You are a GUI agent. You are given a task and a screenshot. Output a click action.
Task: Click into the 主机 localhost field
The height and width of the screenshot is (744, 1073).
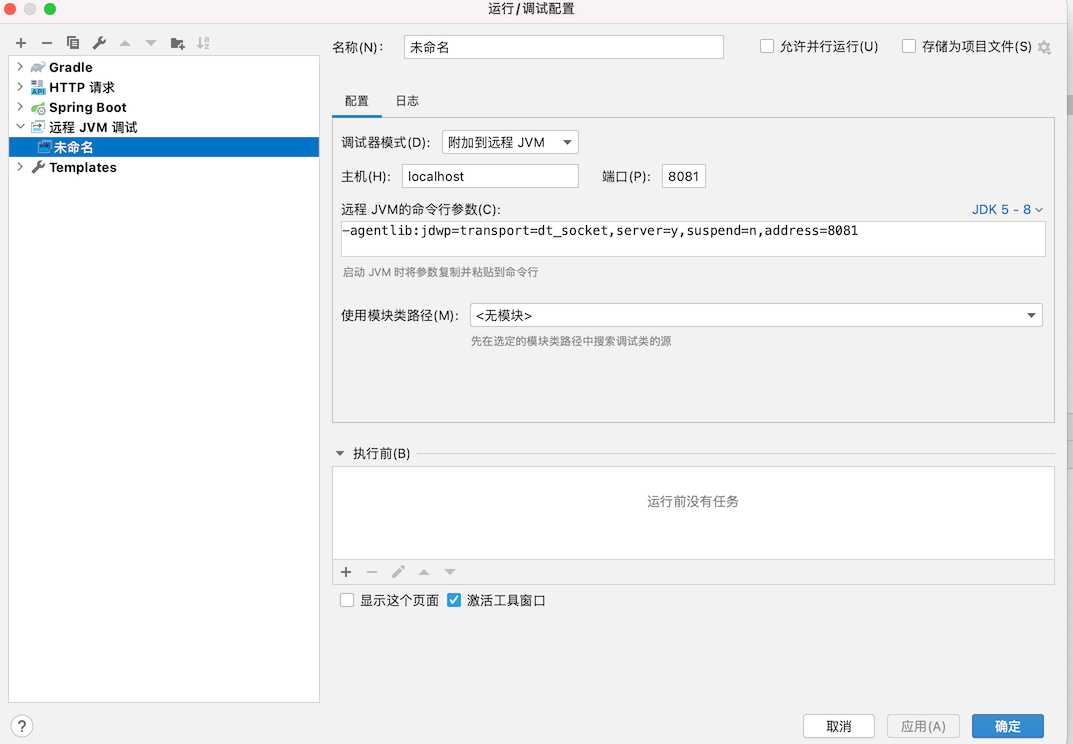490,176
